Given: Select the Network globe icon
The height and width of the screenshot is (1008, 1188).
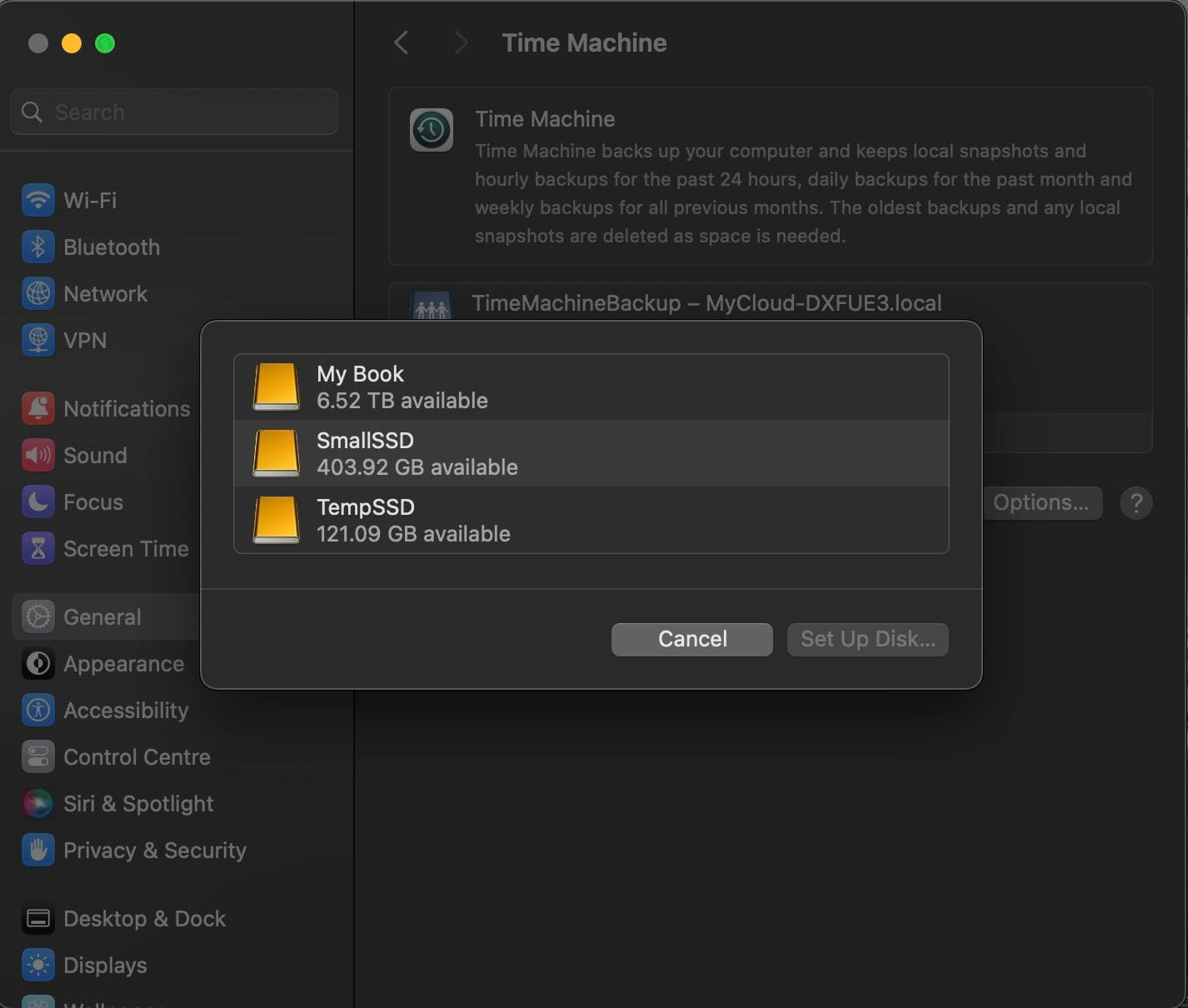Looking at the screenshot, I should (37, 293).
